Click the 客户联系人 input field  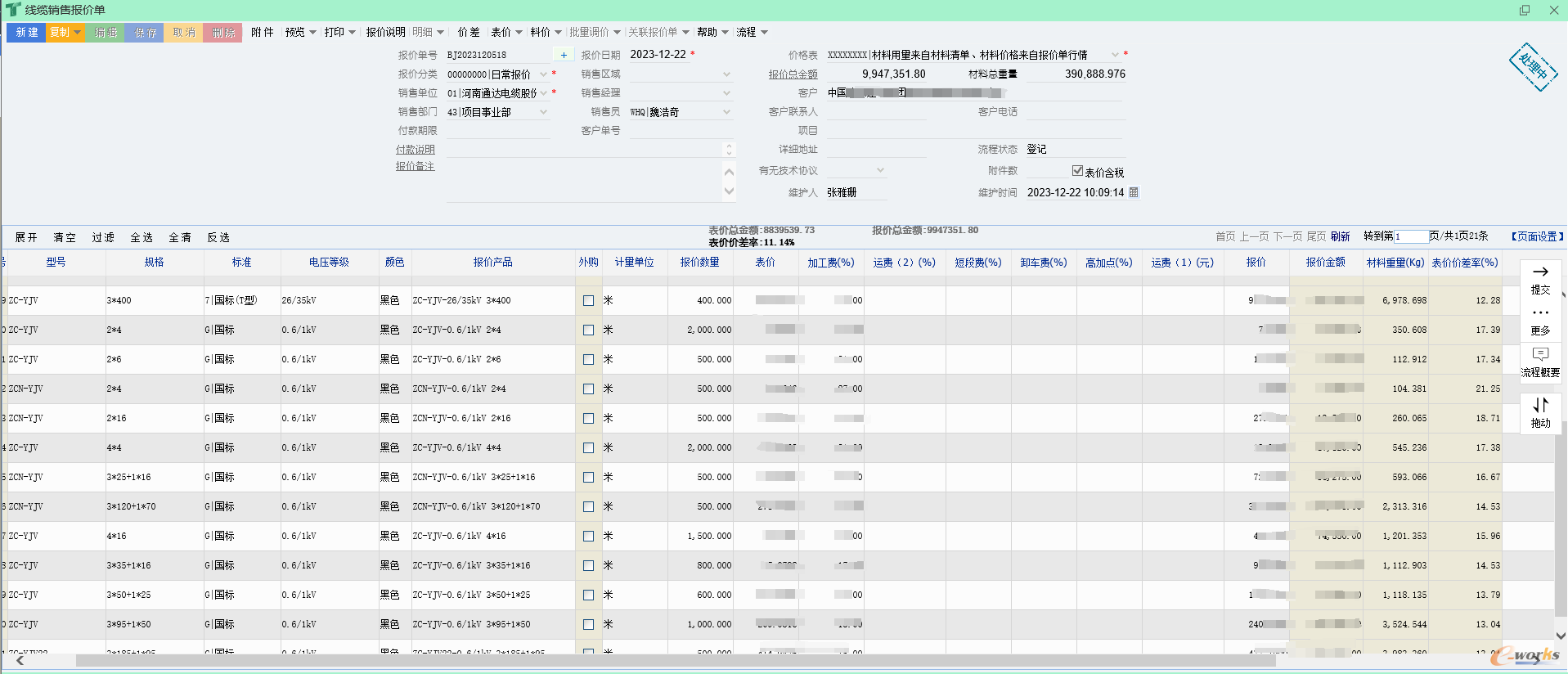point(876,112)
